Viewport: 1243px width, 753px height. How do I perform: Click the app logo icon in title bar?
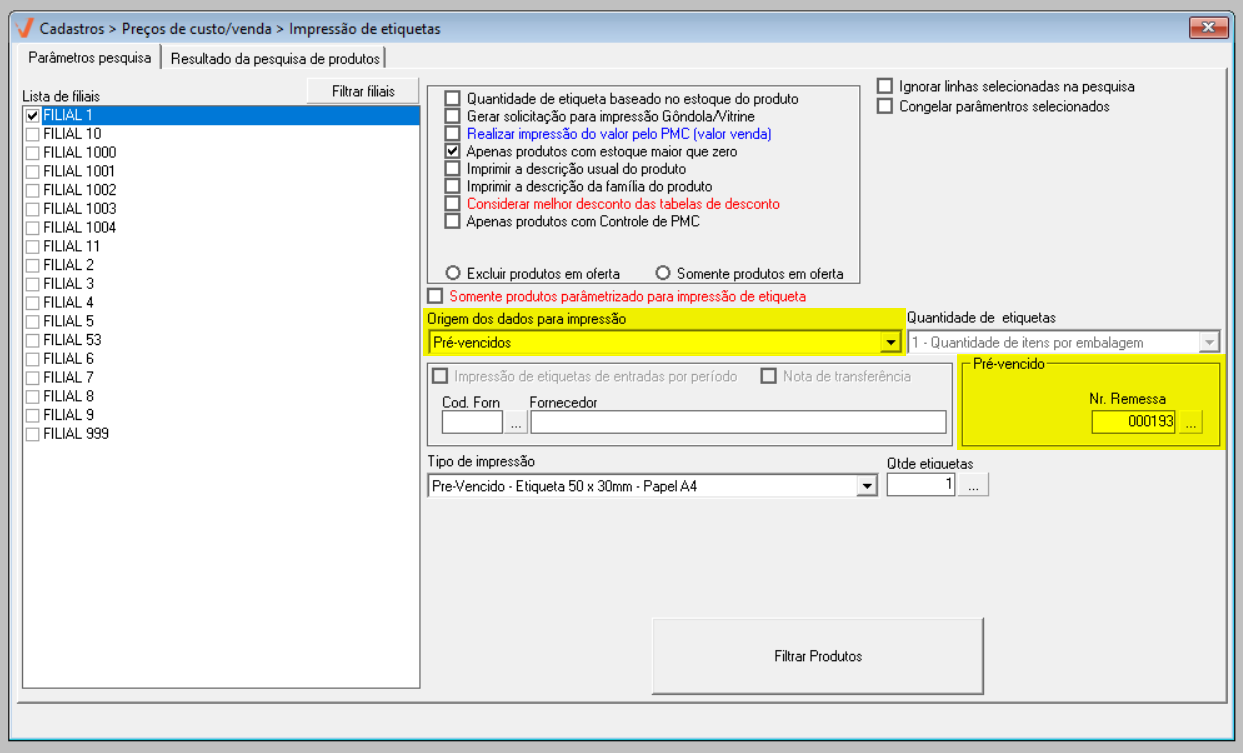27,28
